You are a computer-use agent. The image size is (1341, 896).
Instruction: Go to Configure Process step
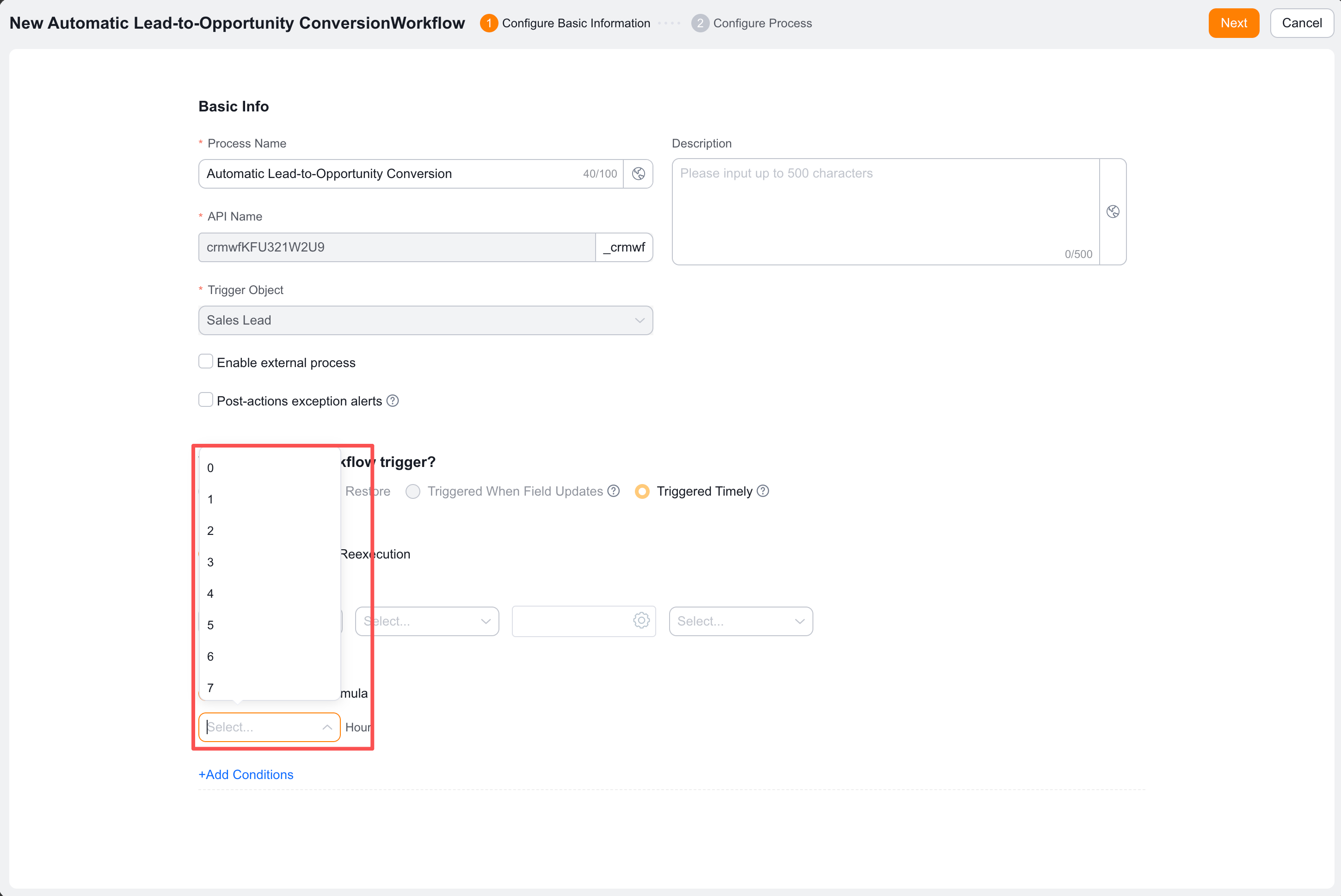[751, 24]
